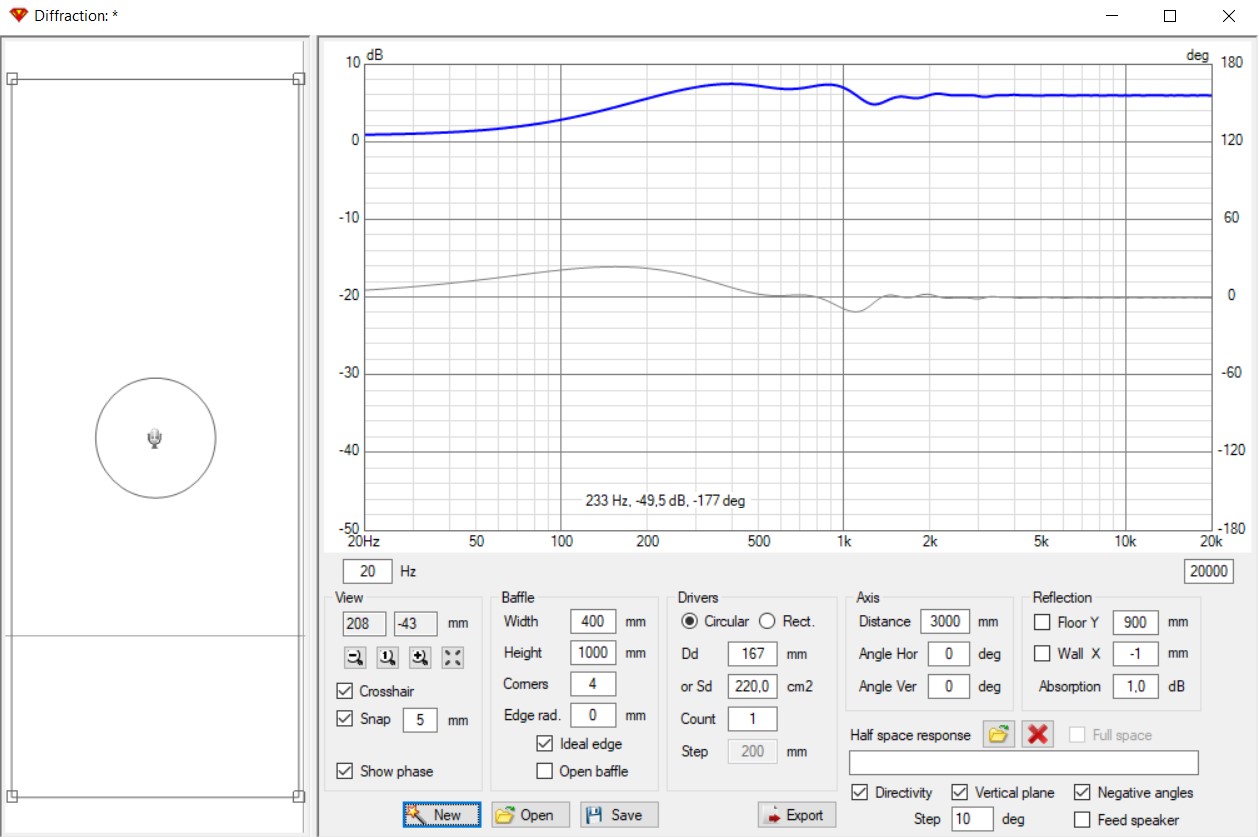Click top-right baffle corner handle
The height and width of the screenshot is (837, 1259).
click(298, 79)
